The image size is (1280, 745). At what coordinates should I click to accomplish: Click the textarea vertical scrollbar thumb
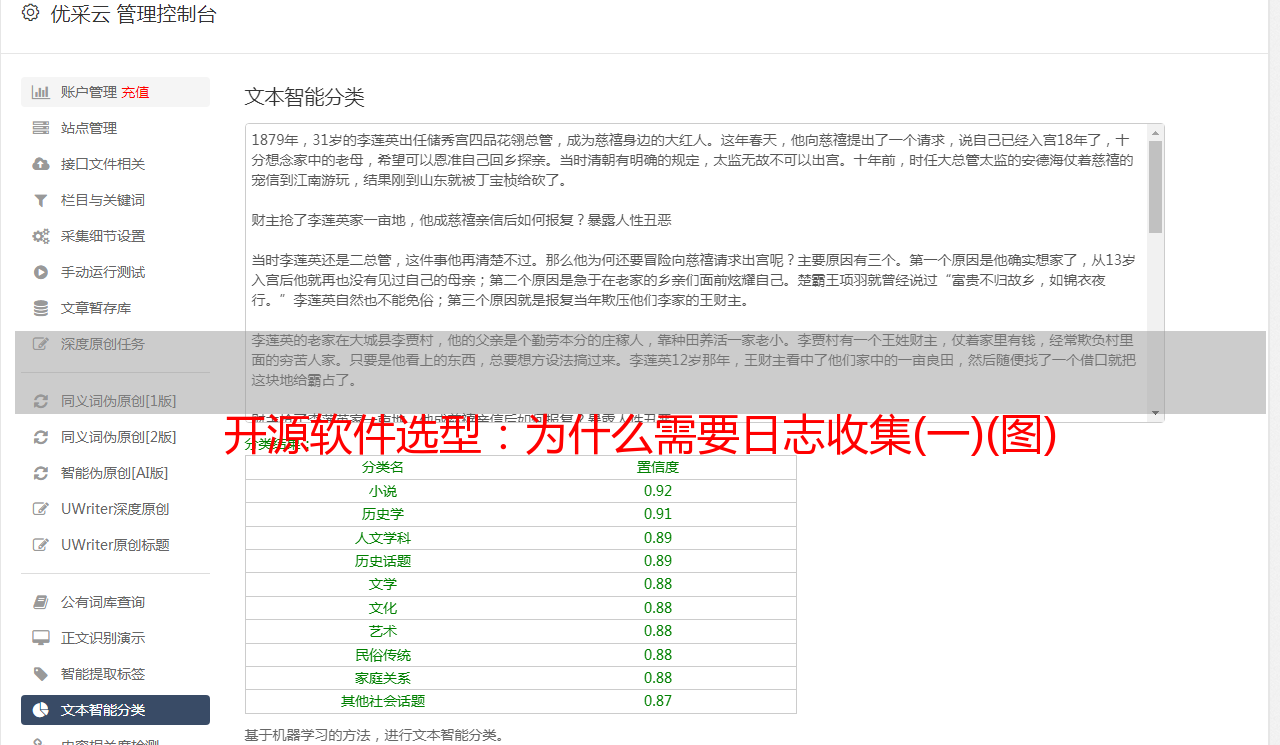pyautogui.click(x=1155, y=187)
